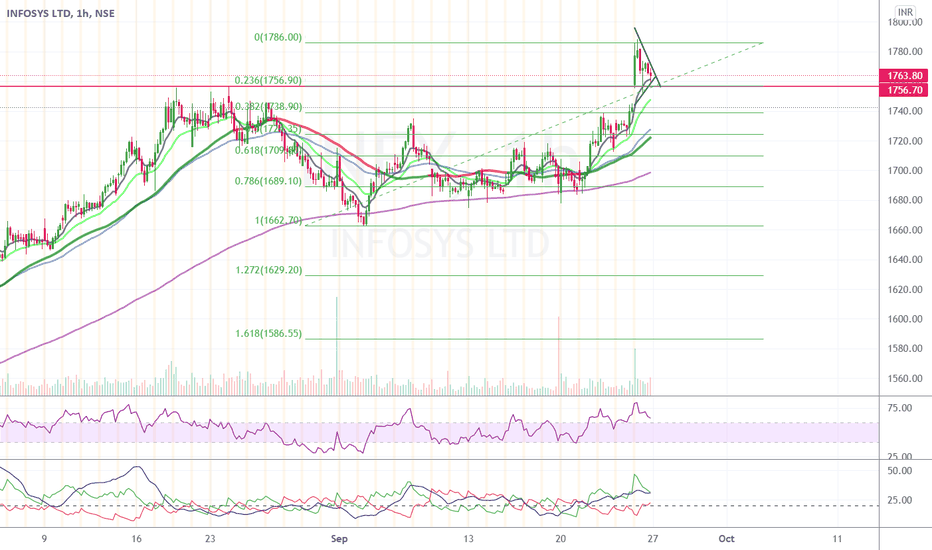Click the 1680.00 price axis label

click(x=905, y=200)
